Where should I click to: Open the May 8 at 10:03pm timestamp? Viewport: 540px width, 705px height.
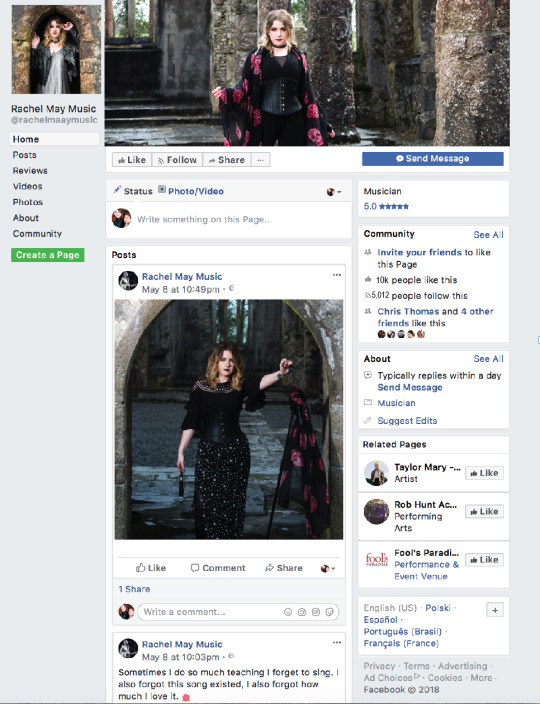181,657
